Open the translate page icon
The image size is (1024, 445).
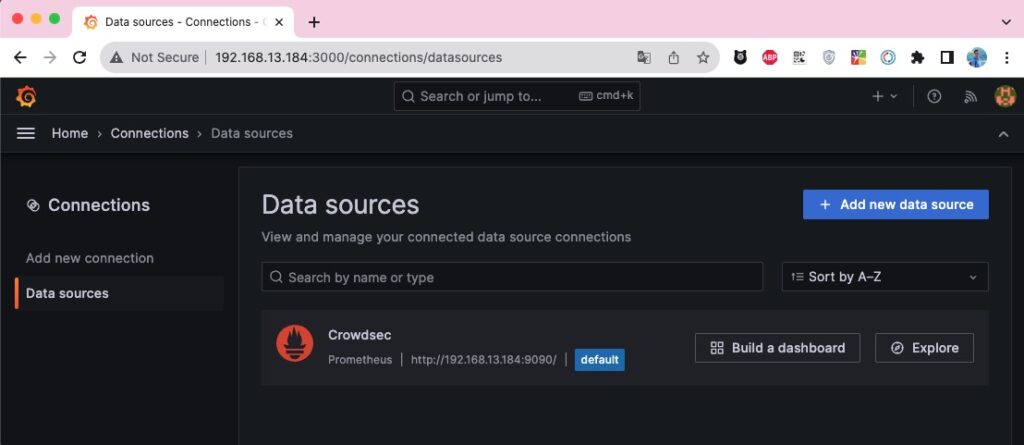pyautogui.click(x=644, y=58)
